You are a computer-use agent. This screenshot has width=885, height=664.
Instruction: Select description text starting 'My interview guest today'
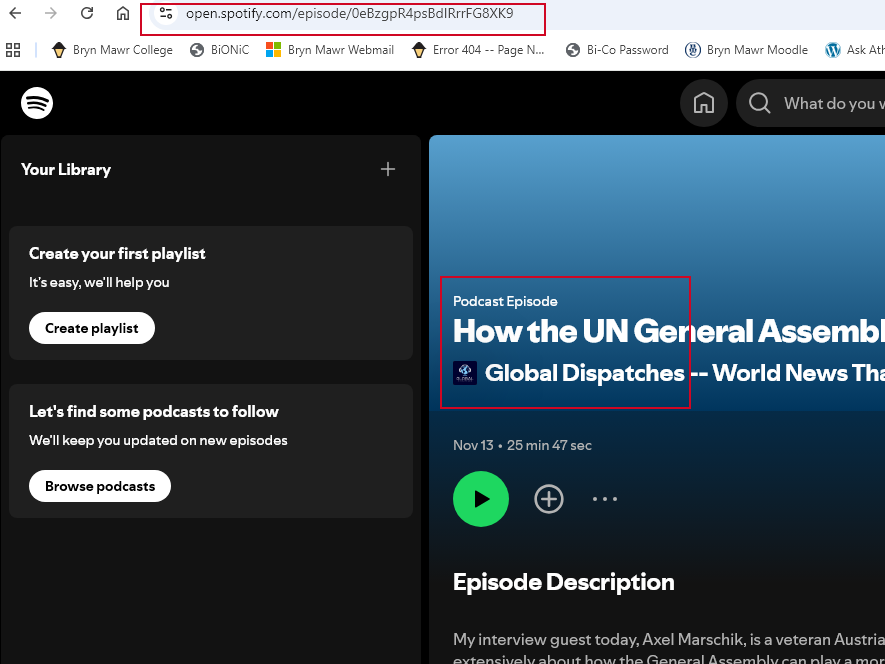[x=669, y=648]
